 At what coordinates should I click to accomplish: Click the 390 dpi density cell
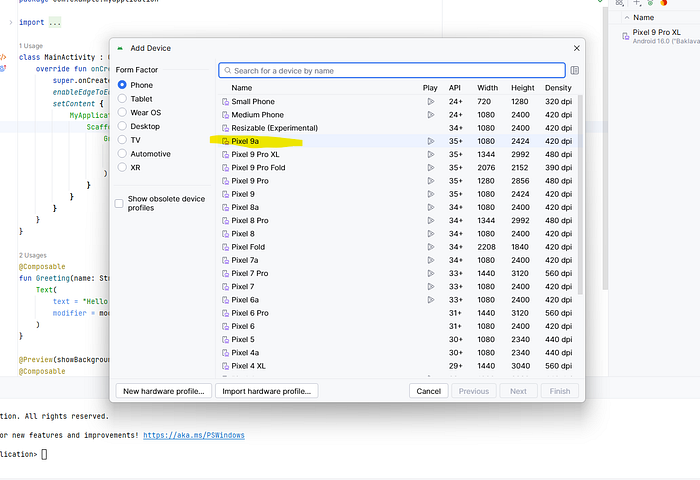pos(558,167)
